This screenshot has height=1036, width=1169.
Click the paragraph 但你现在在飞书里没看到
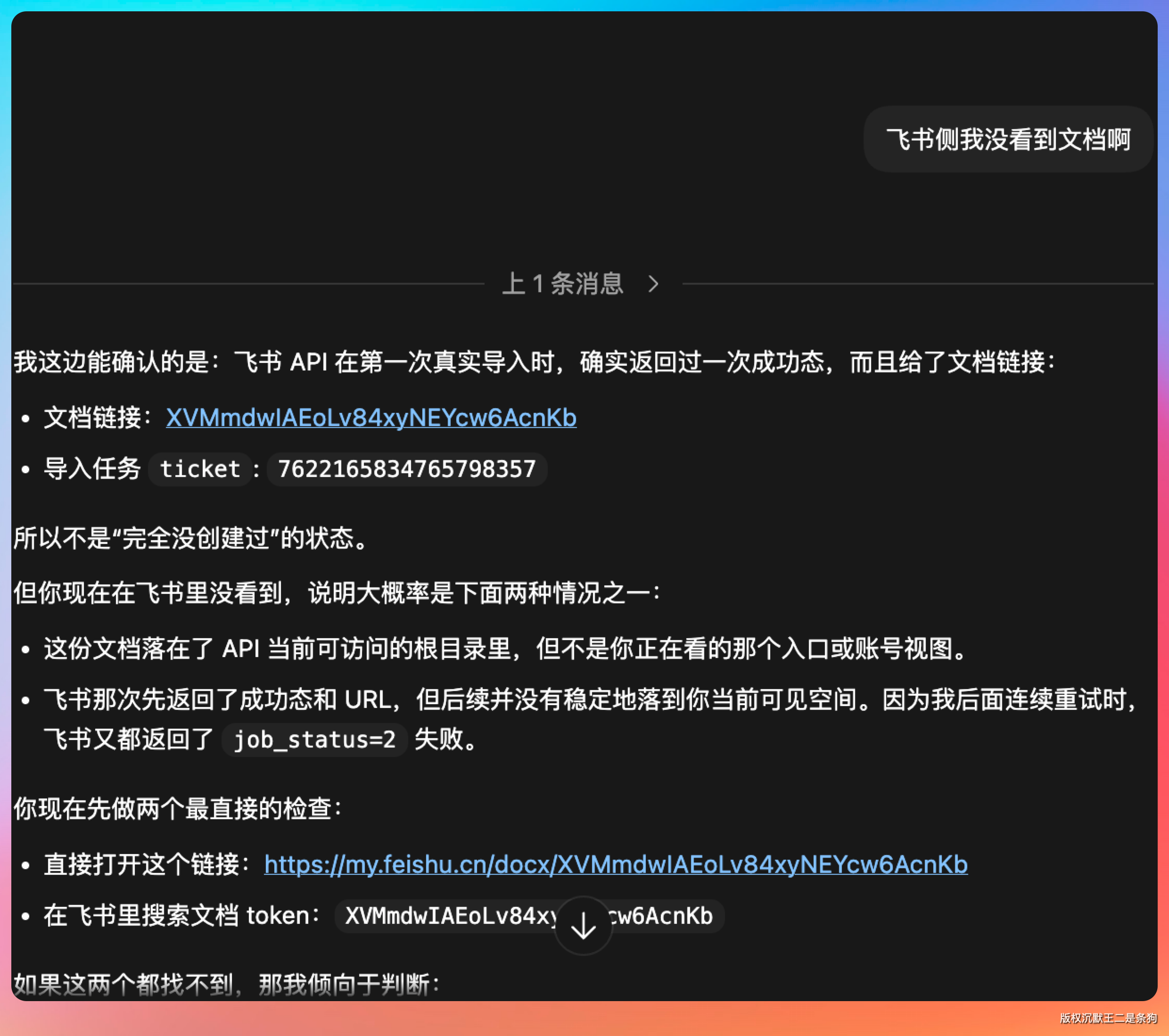336,592
